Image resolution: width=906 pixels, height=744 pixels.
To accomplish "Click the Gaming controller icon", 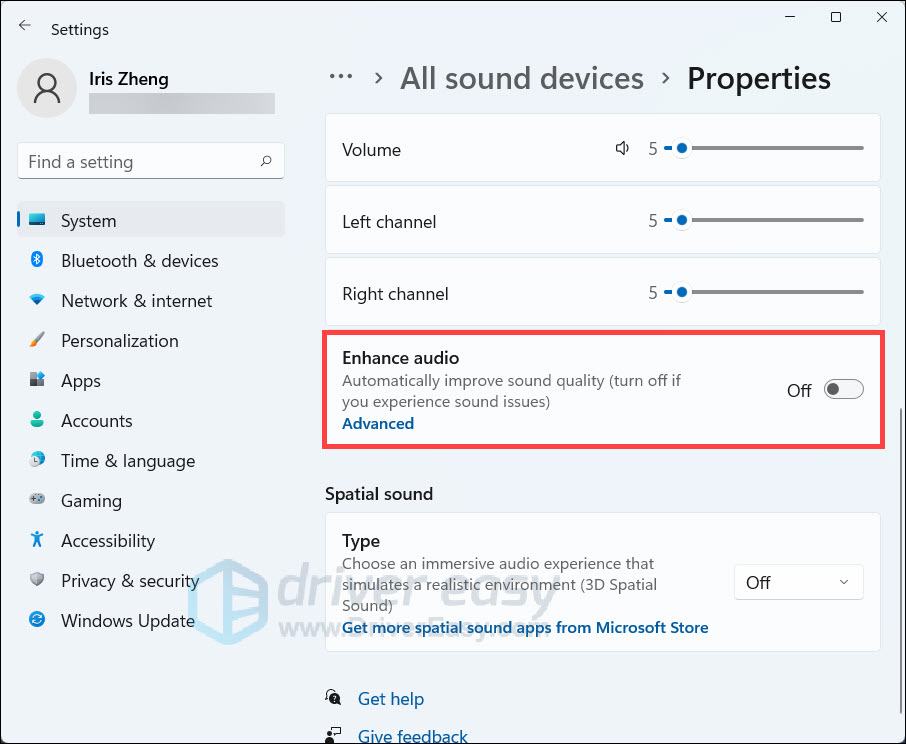I will 37,500.
